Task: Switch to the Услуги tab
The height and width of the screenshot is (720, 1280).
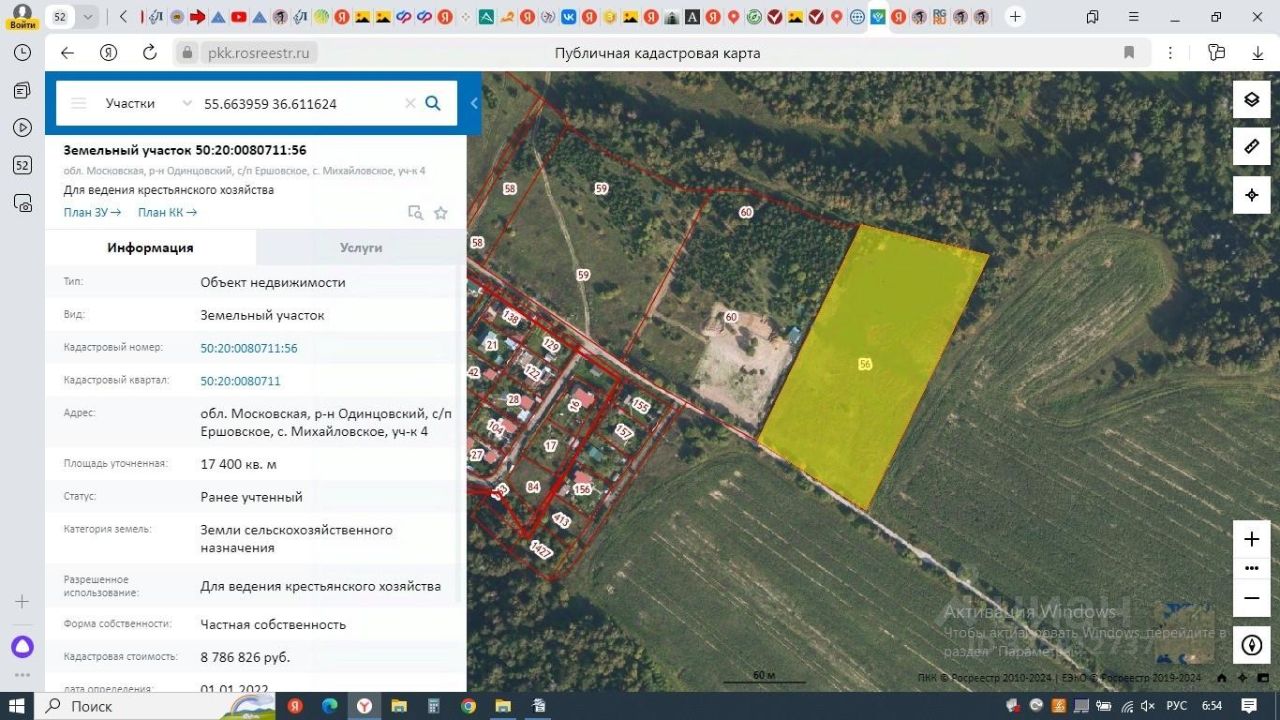Action: click(361, 248)
